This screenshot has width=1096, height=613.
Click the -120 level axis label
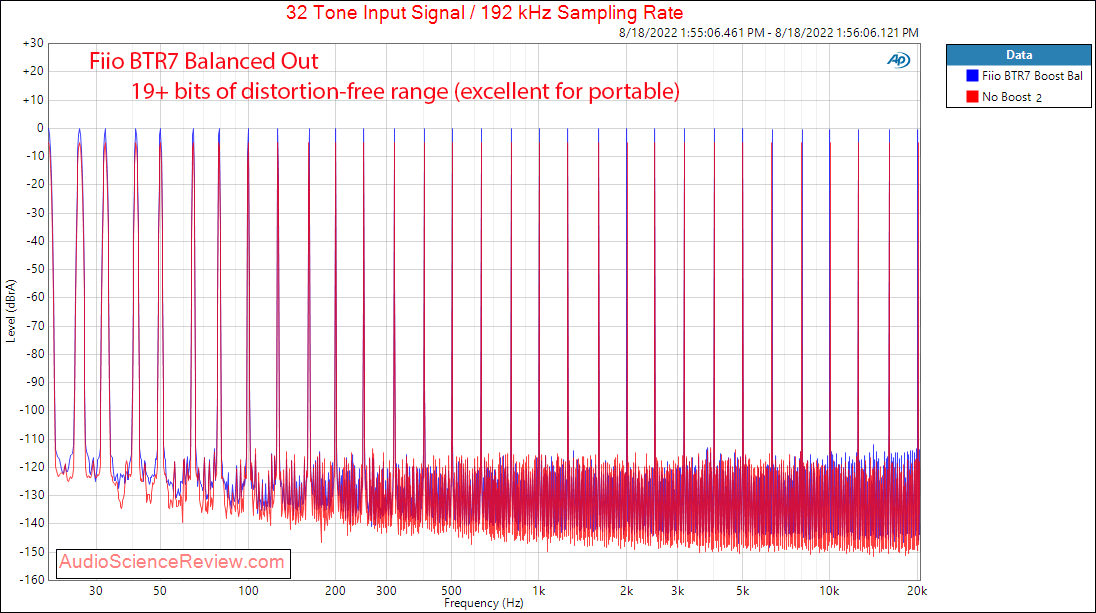(32, 466)
